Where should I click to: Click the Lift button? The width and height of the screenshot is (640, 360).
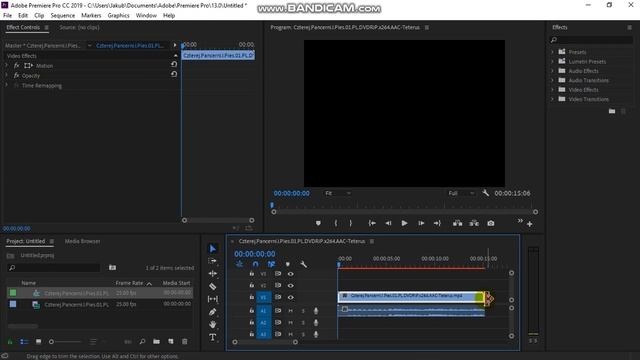(x=458, y=223)
